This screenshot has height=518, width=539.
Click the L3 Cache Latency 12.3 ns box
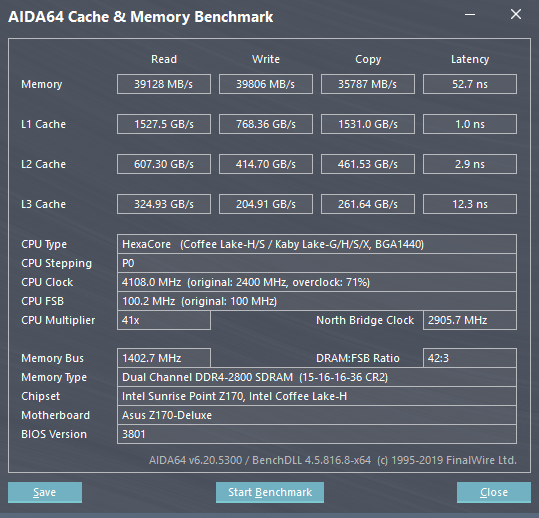[x=470, y=204]
